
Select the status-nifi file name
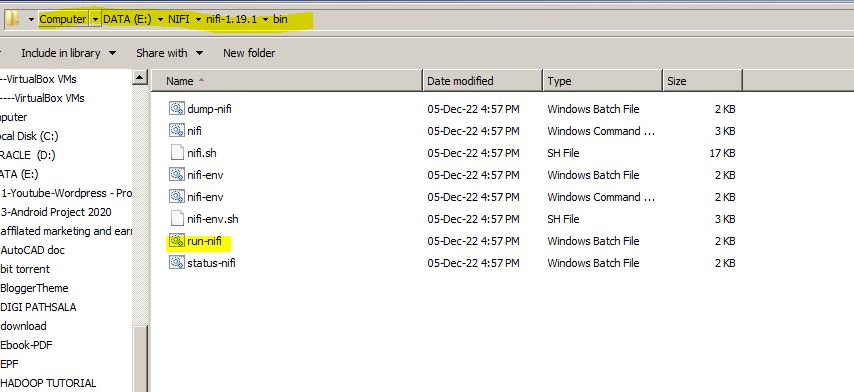211,263
